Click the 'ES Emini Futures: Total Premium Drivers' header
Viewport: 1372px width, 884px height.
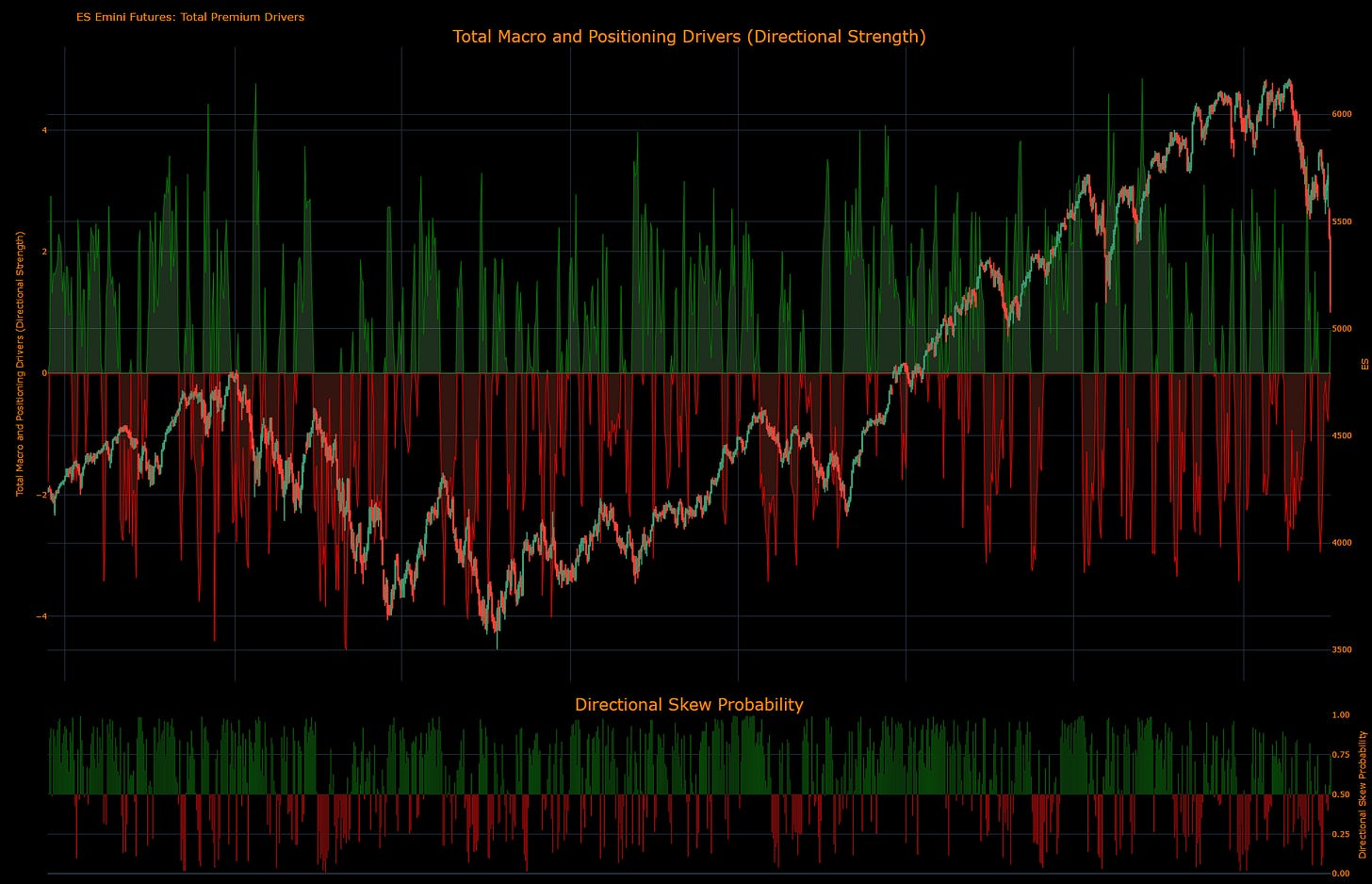point(190,17)
